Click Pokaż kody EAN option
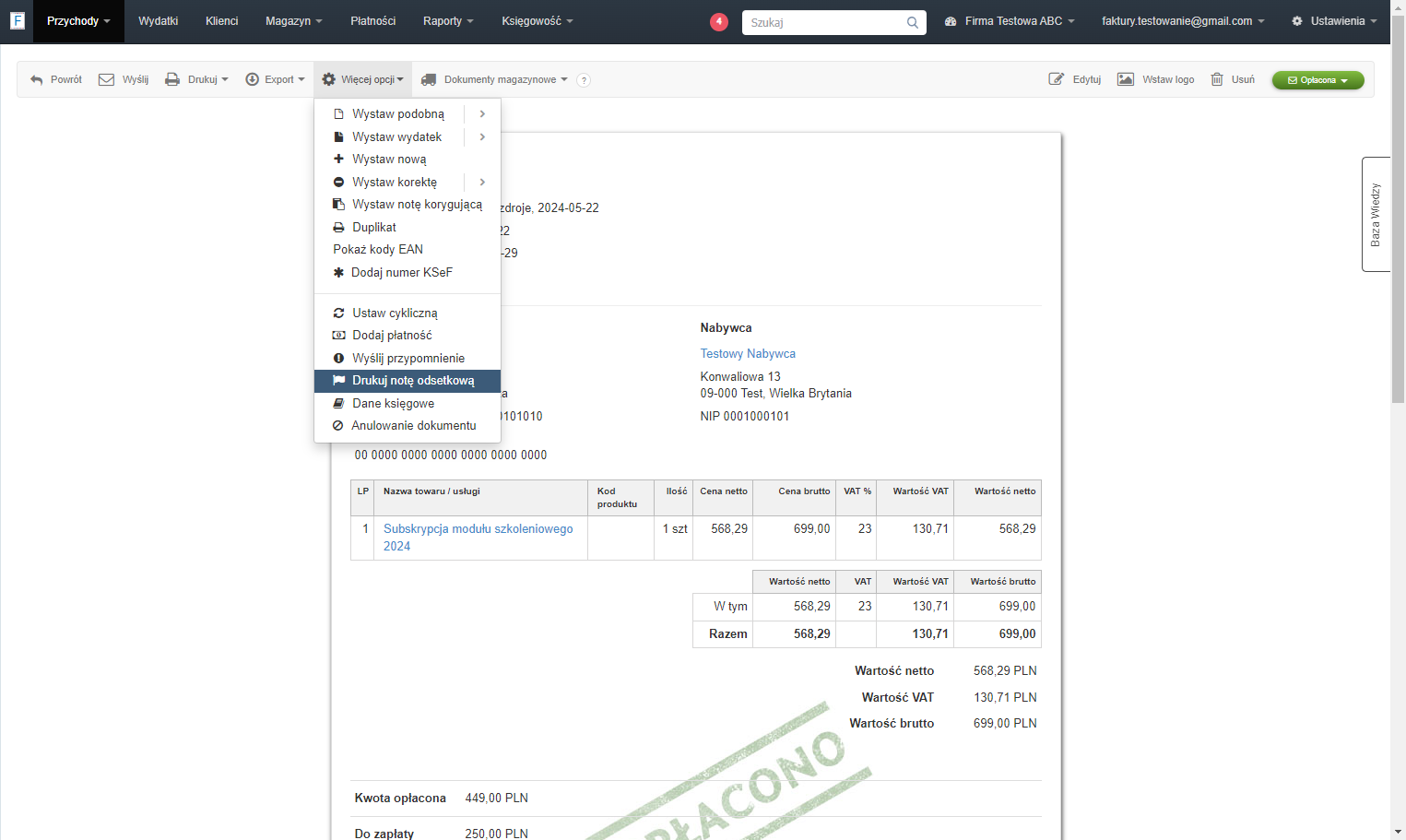 point(408,250)
